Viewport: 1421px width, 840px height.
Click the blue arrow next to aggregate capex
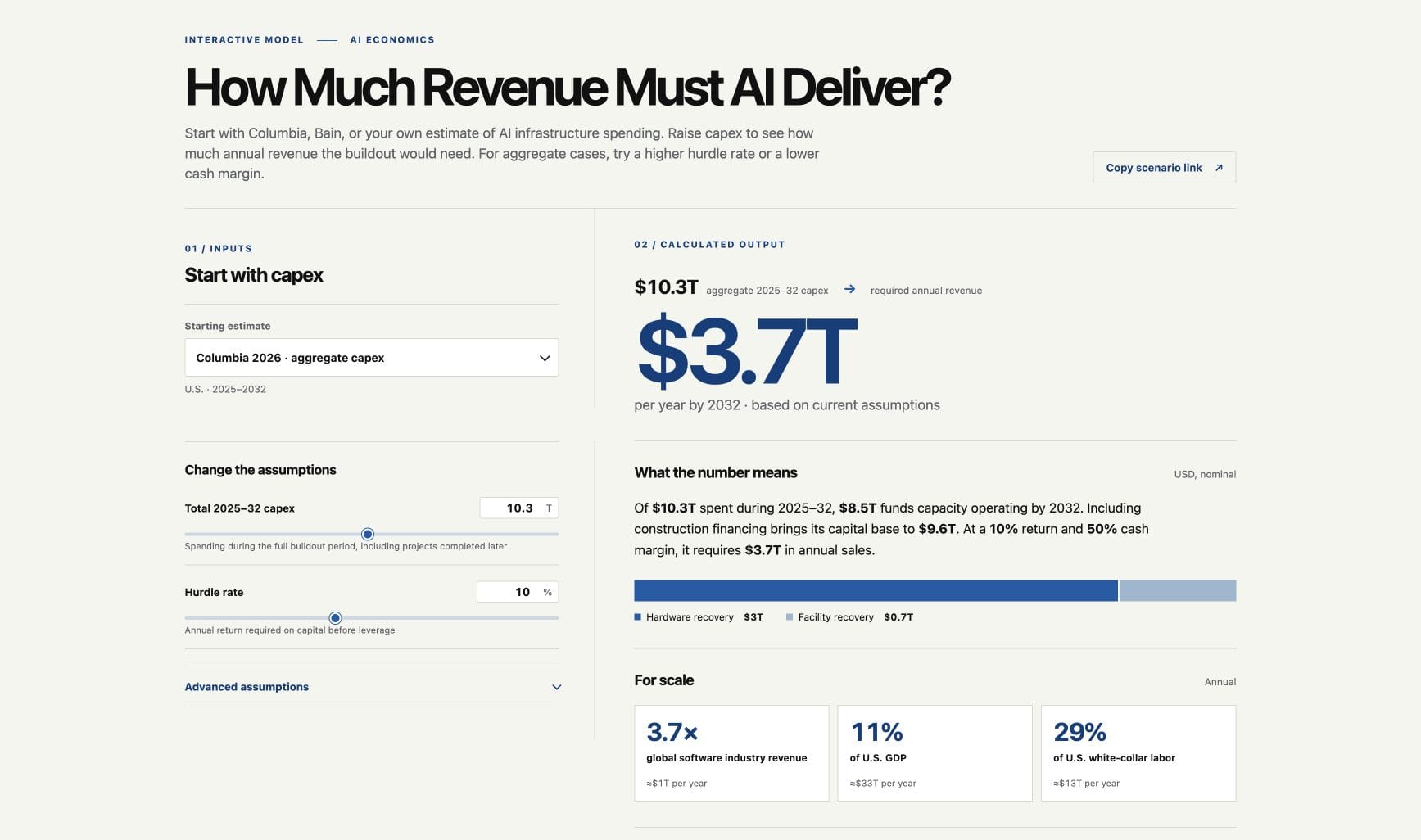(849, 289)
